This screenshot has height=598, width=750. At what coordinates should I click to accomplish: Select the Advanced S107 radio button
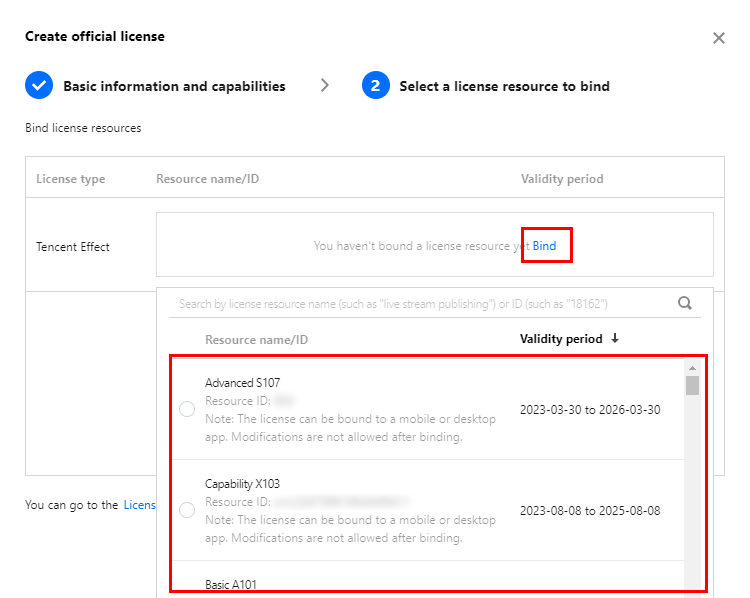(x=187, y=409)
